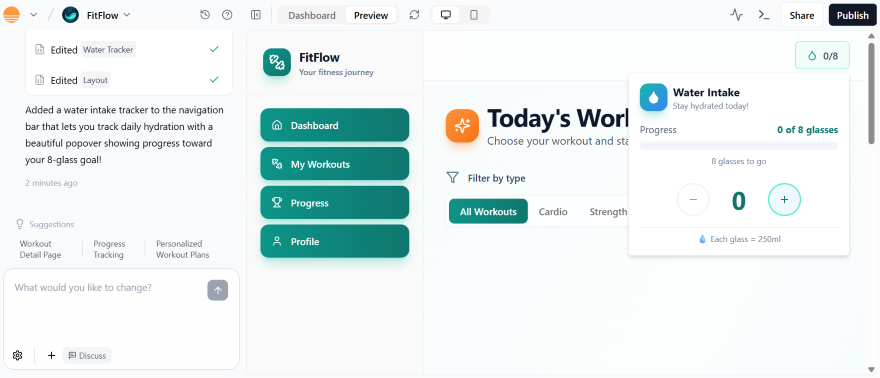The width and height of the screenshot is (880, 378).
Task: Open Profile in the app sidebar
Action: pos(334,241)
